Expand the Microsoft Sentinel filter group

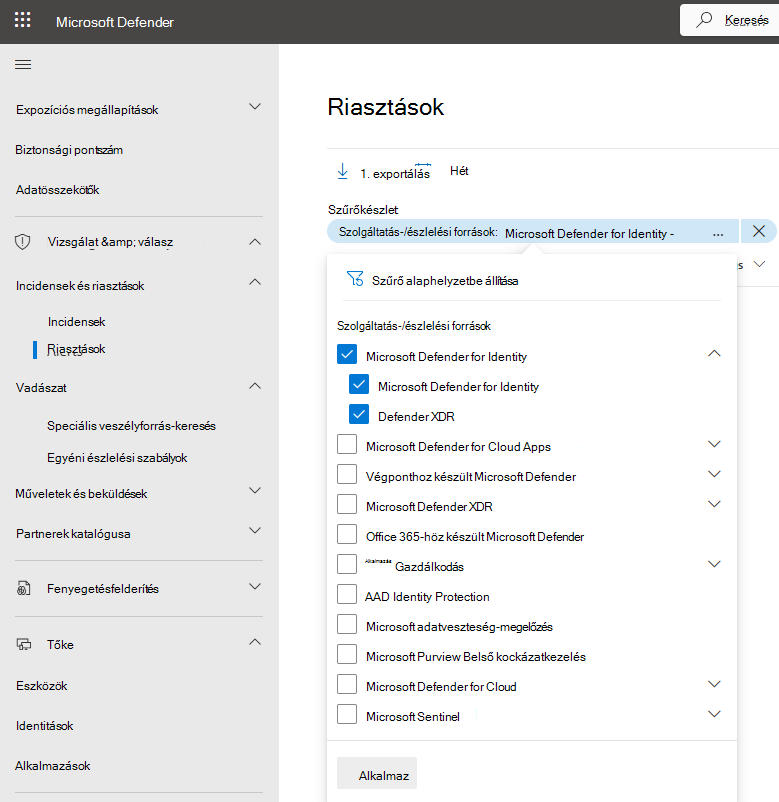(x=714, y=714)
